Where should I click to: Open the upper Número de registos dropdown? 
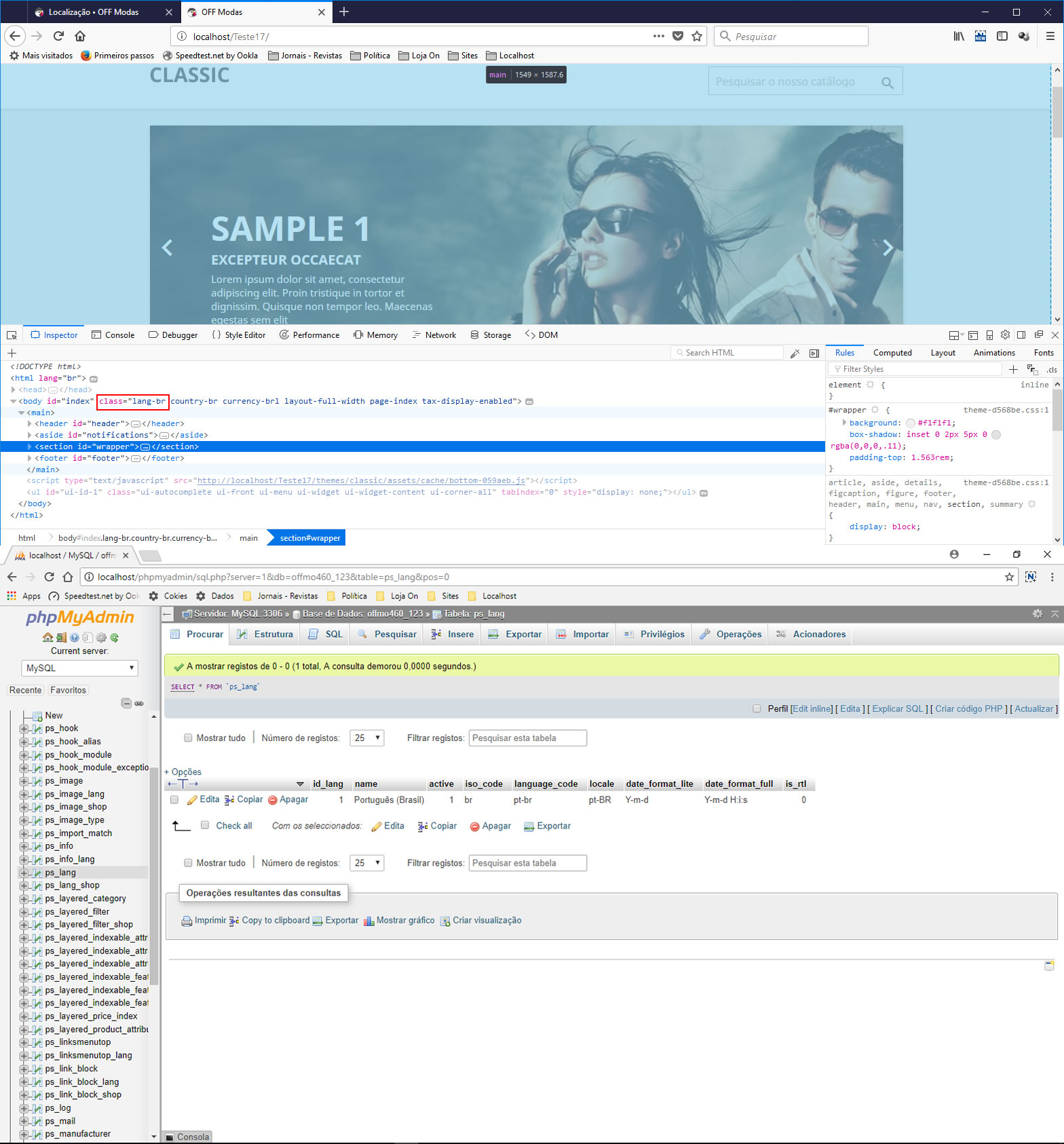click(x=367, y=738)
